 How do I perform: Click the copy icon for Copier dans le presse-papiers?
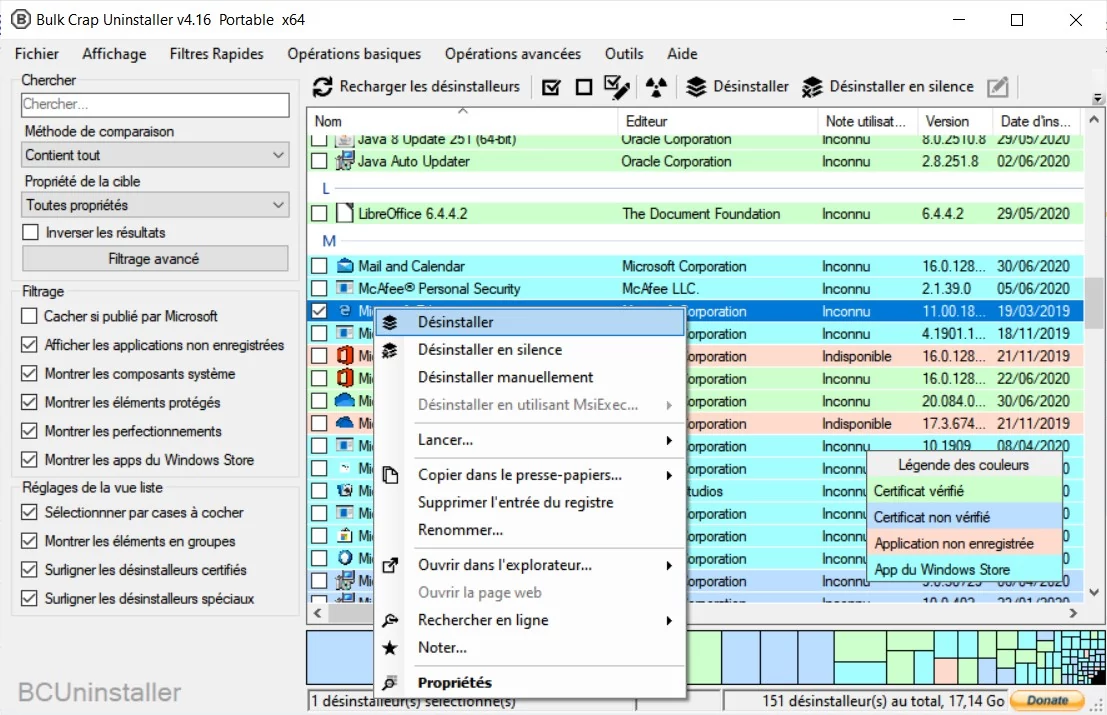[x=390, y=475]
